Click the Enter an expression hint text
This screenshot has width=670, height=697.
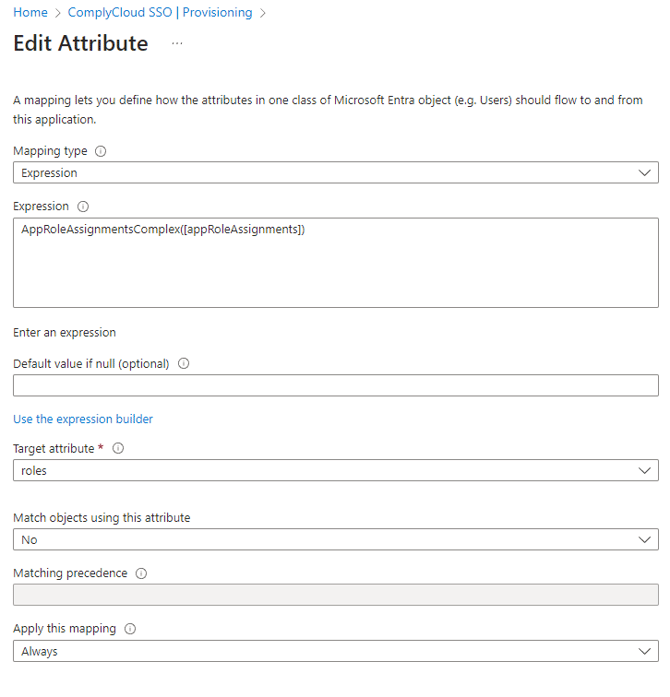64,332
